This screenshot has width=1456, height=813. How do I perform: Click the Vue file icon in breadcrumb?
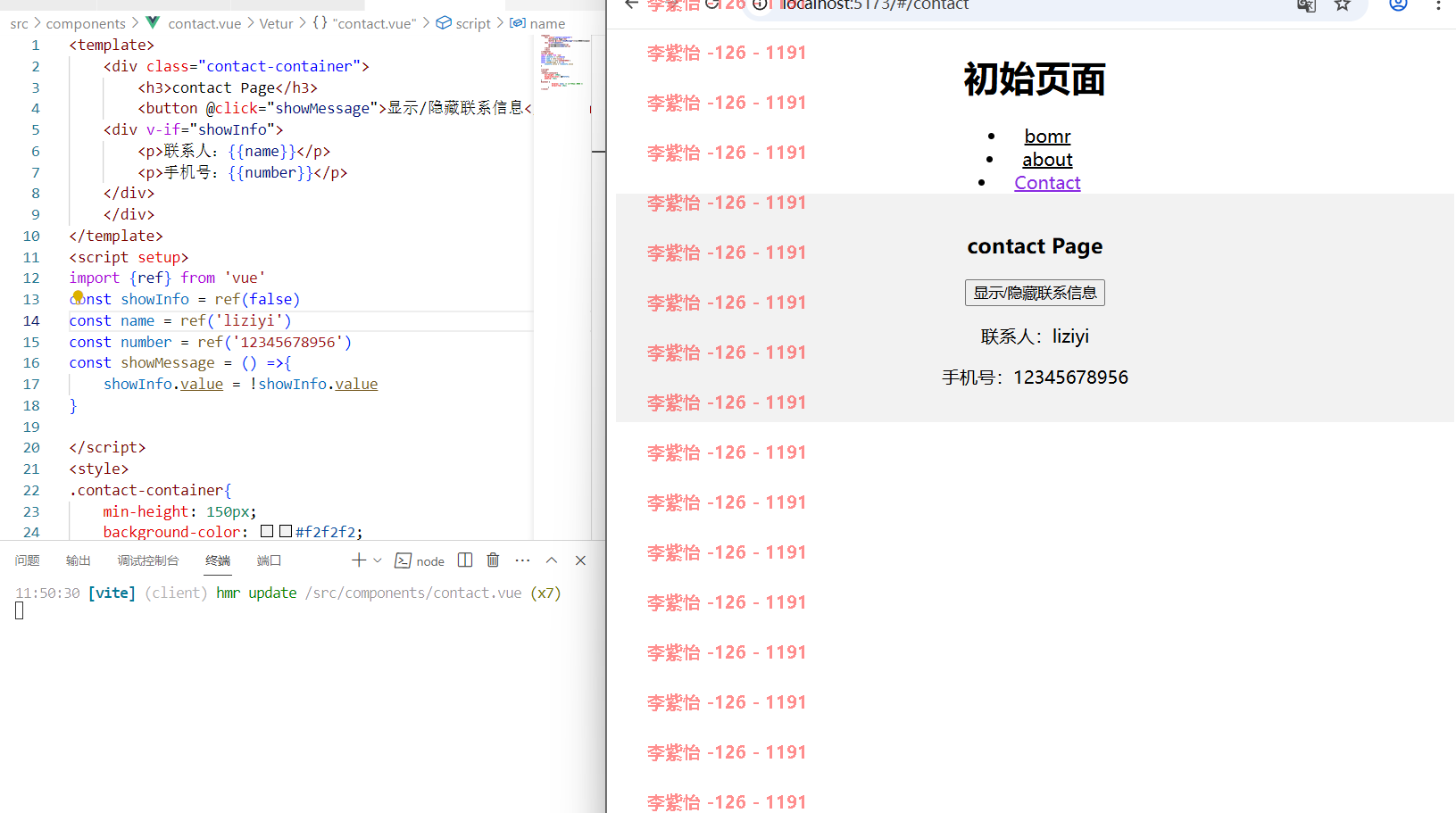point(153,22)
